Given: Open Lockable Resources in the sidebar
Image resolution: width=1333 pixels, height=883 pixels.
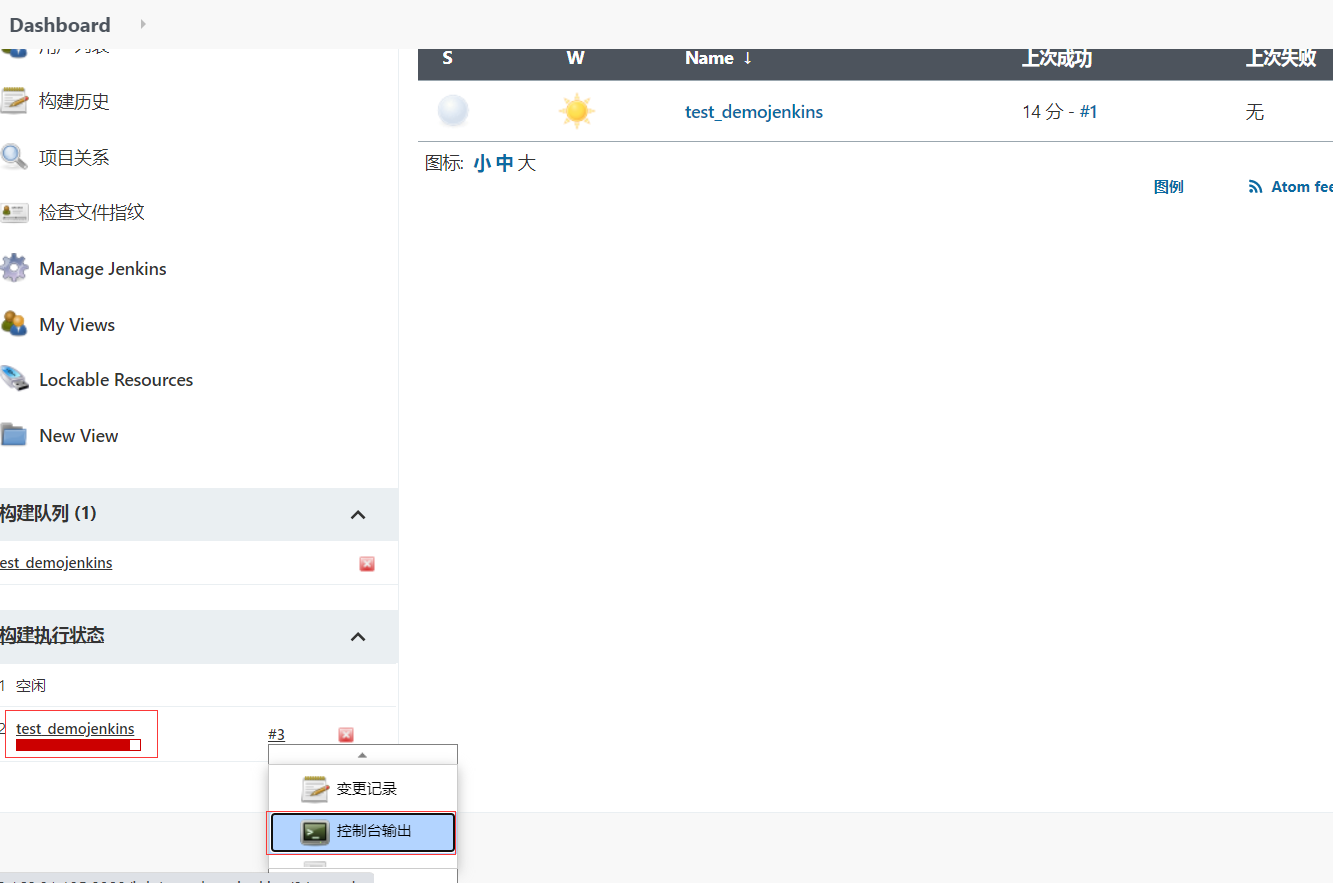Looking at the screenshot, I should (116, 379).
